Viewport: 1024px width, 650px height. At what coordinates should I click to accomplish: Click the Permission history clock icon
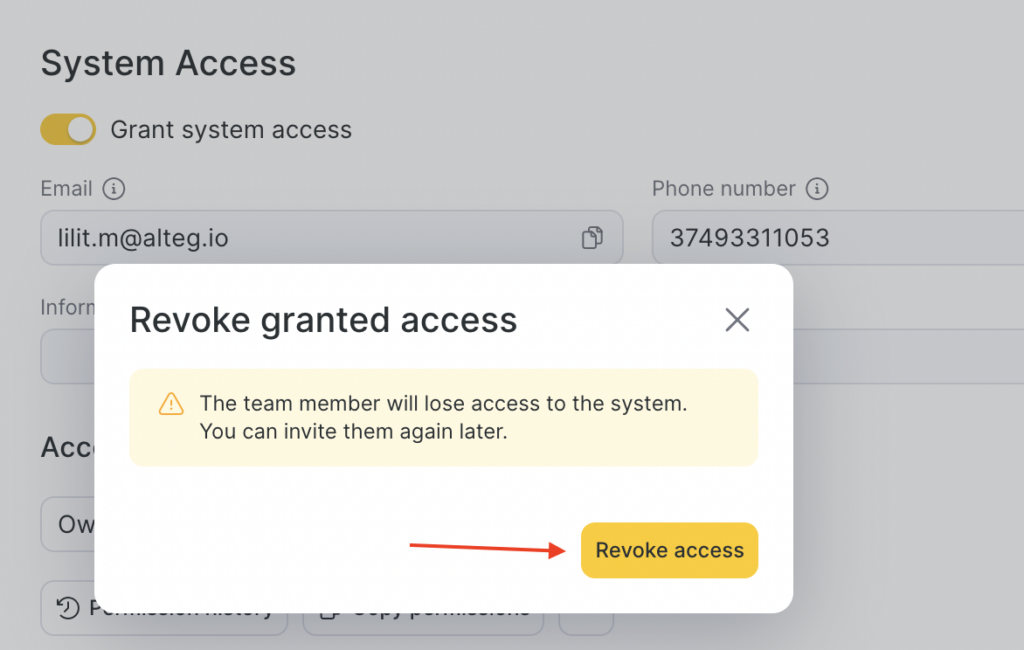[68, 608]
